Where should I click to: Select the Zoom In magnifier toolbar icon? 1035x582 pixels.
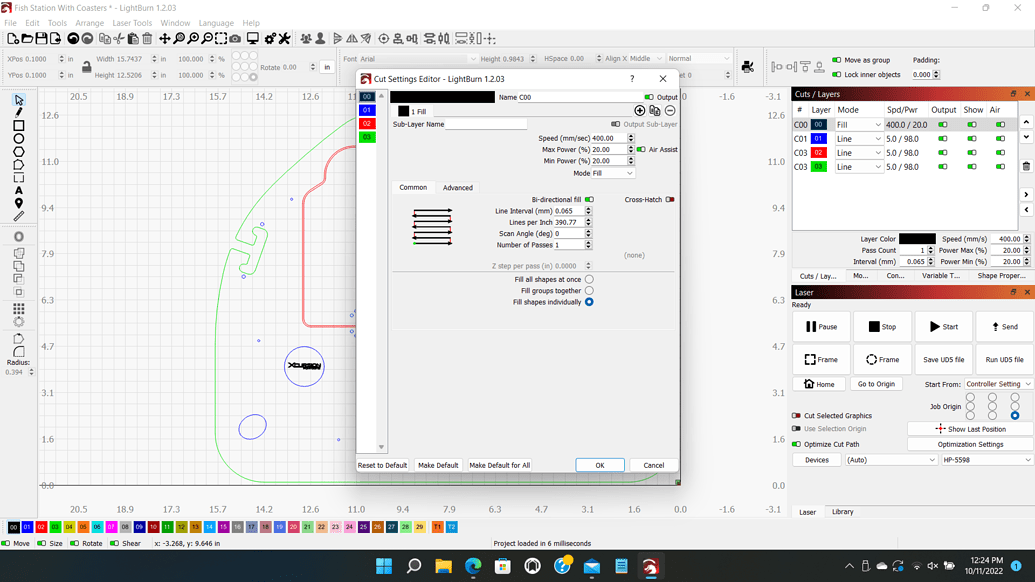(194, 40)
